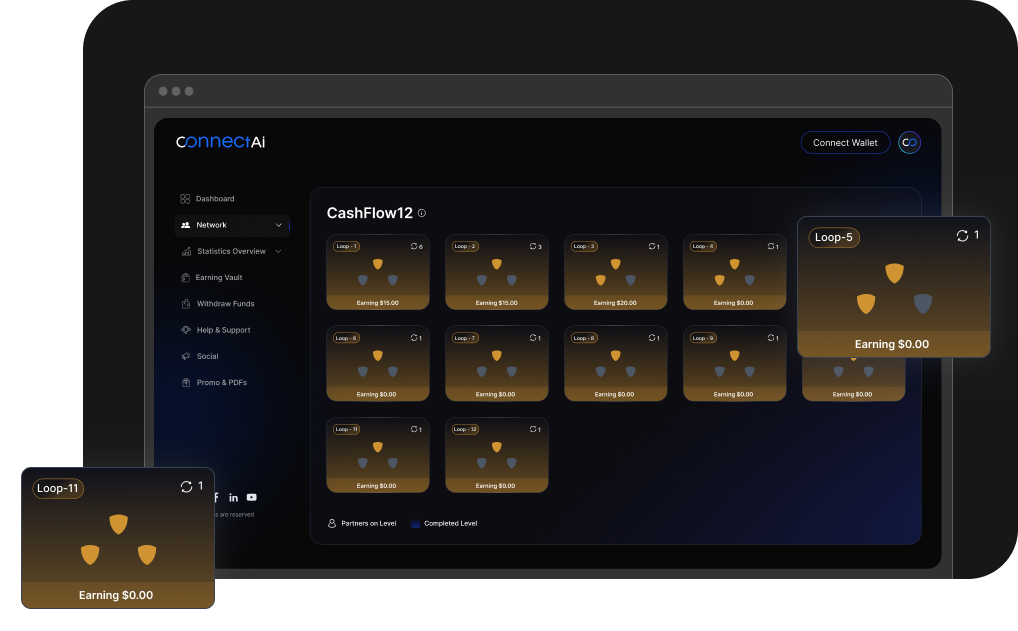Click the Loop-6 label badge
The image size is (1018, 631).
tap(346, 338)
